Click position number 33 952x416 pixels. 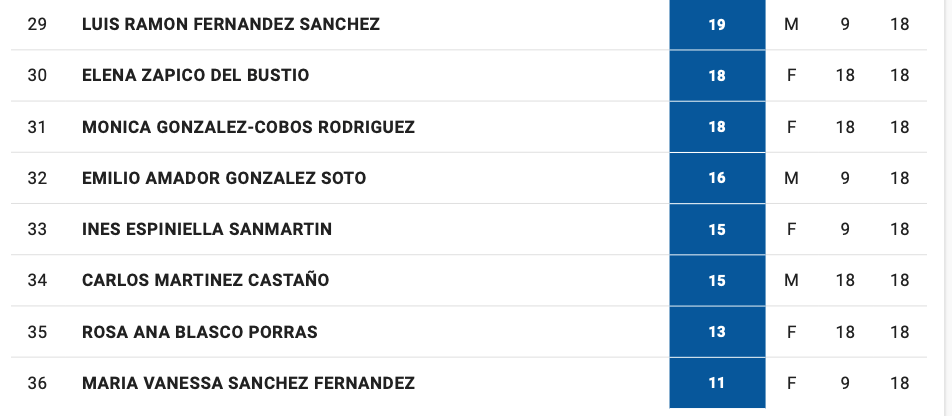pos(37,229)
